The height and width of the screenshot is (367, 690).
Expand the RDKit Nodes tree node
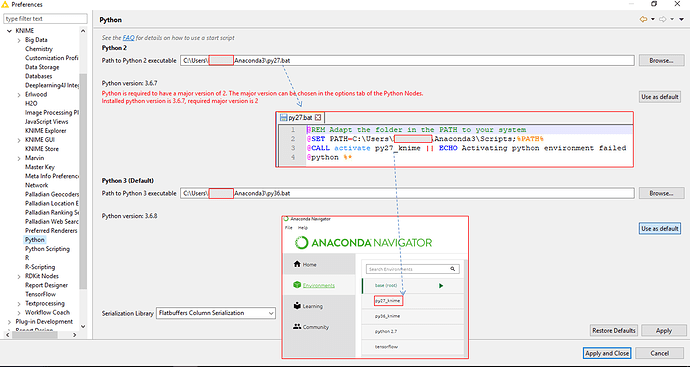pyautogui.click(x=19, y=276)
